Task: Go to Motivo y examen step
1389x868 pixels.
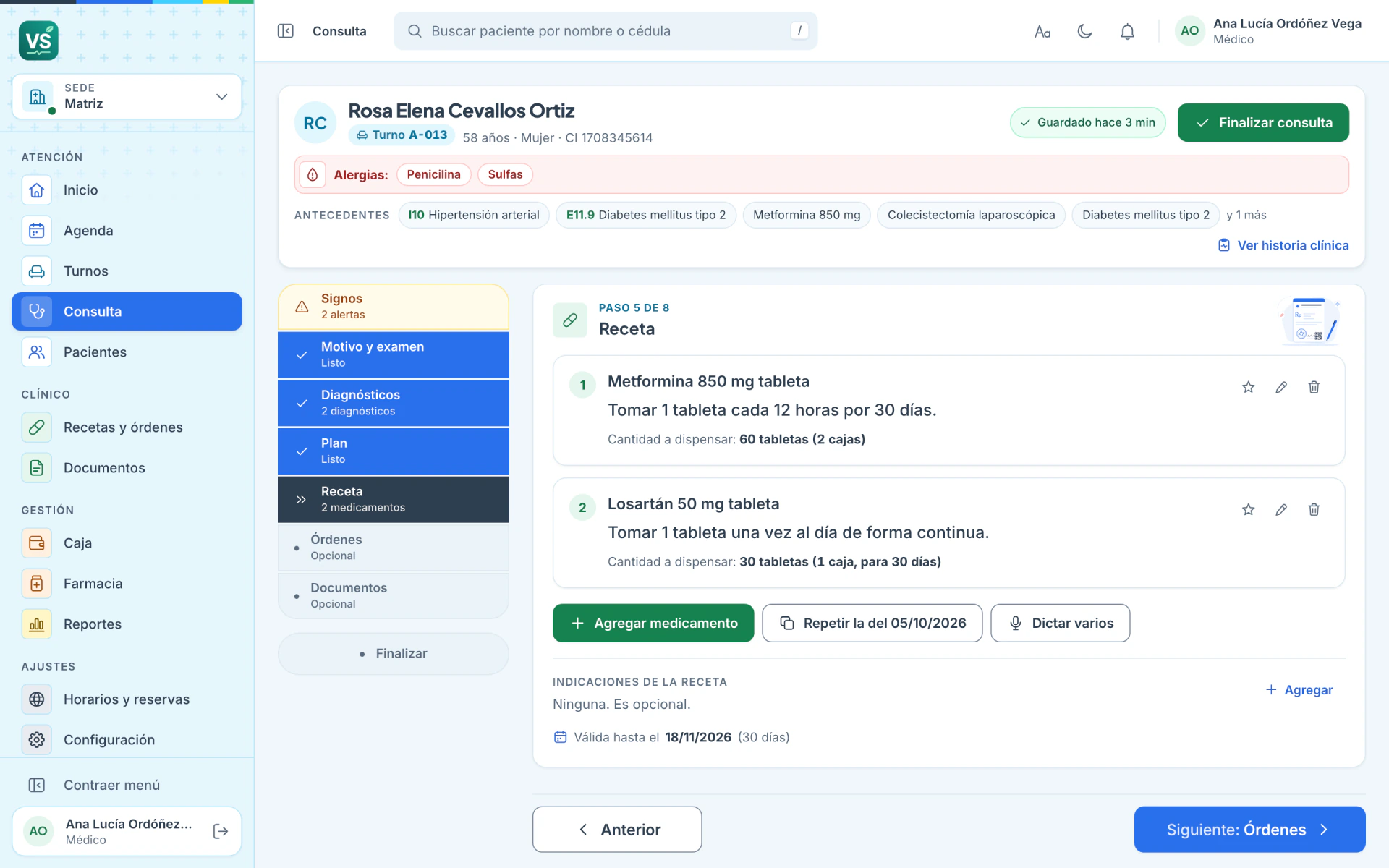Action: point(394,354)
